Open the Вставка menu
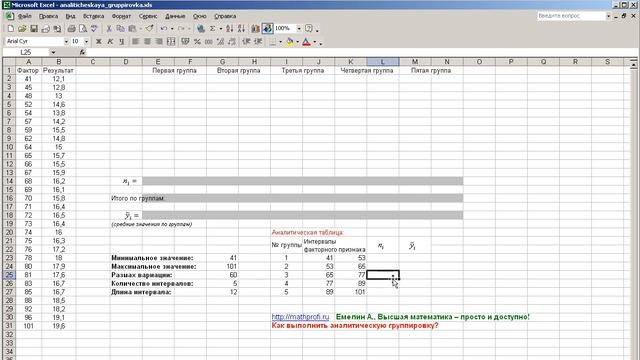640x360 pixels. point(93,16)
